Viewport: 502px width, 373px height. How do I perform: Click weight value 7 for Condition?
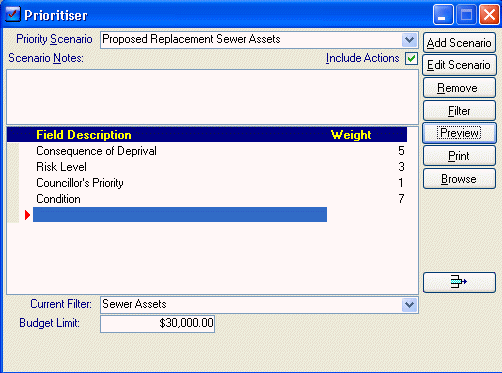click(x=401, y=199)
